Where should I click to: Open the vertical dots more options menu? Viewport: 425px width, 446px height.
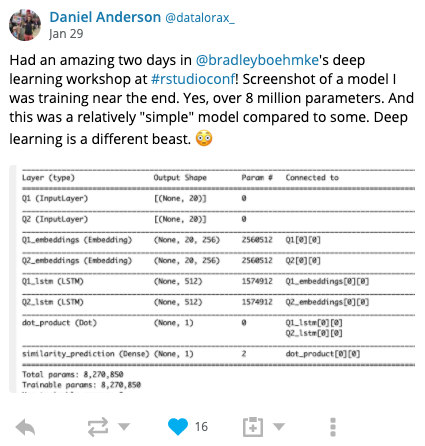[333, 427]
